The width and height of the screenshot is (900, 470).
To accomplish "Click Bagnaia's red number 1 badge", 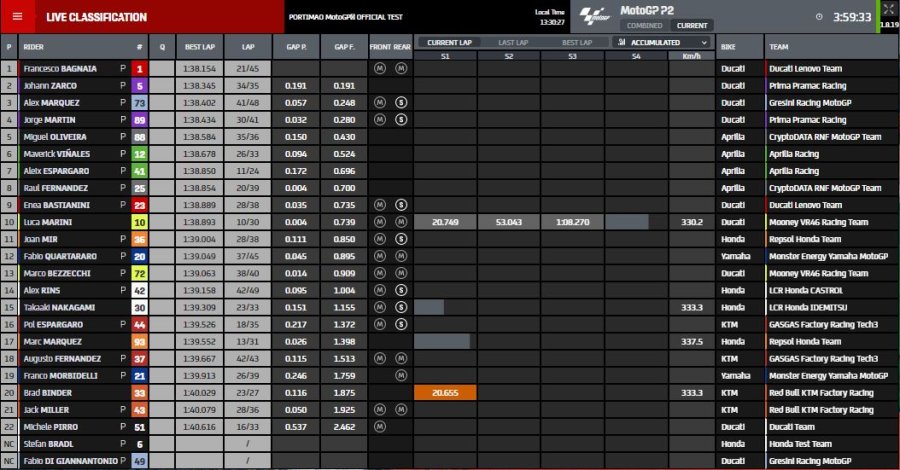I will click(x=139, y=69).
